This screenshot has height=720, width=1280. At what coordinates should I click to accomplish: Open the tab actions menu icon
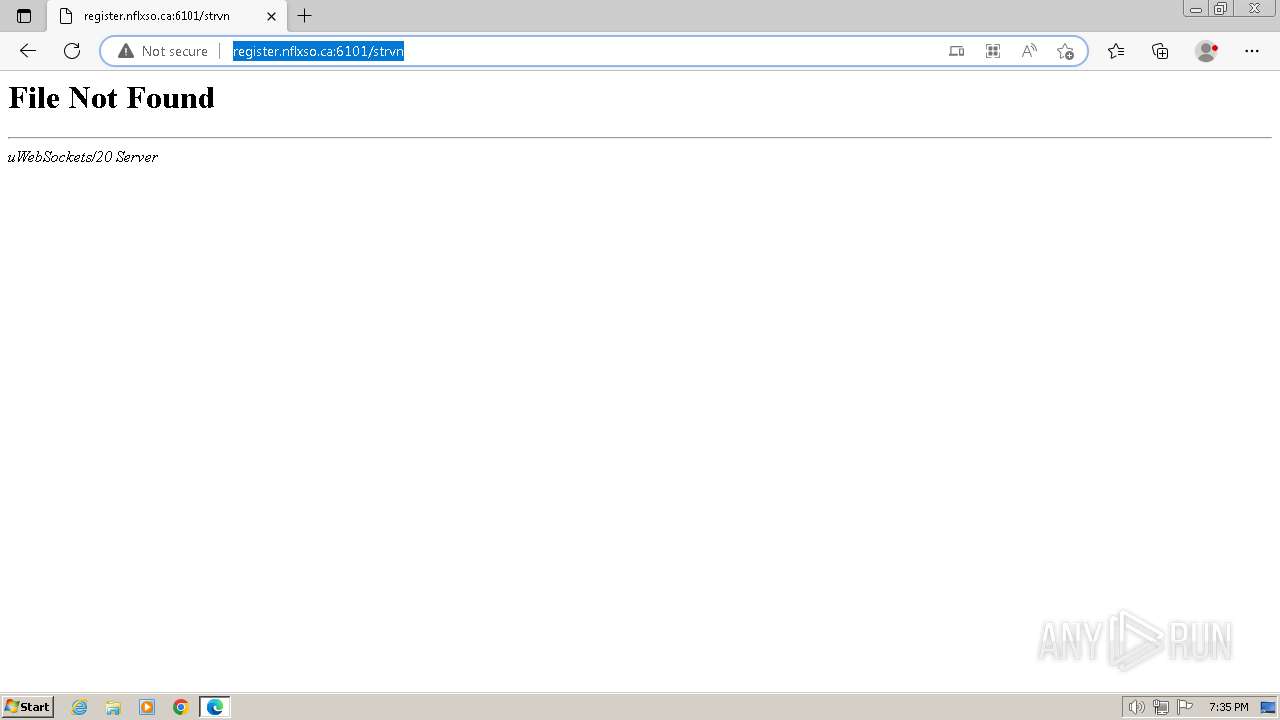(24, 16)
